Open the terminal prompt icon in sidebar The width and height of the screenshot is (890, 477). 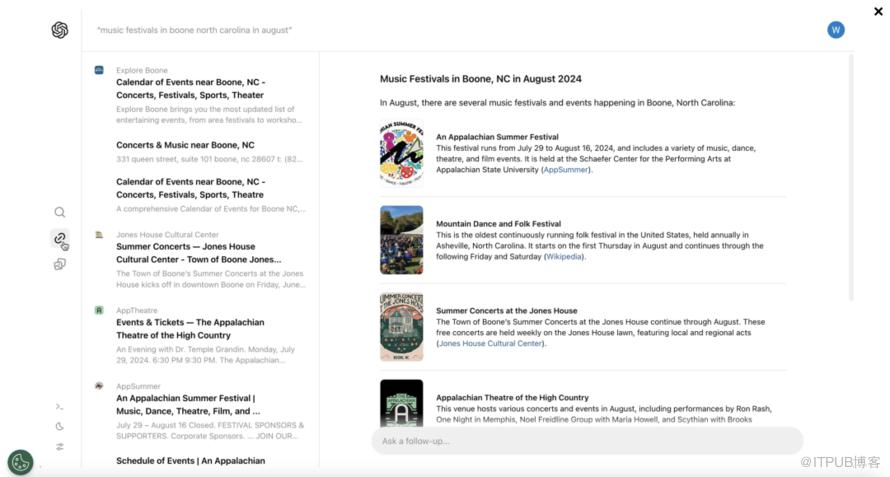click(60, 407)
